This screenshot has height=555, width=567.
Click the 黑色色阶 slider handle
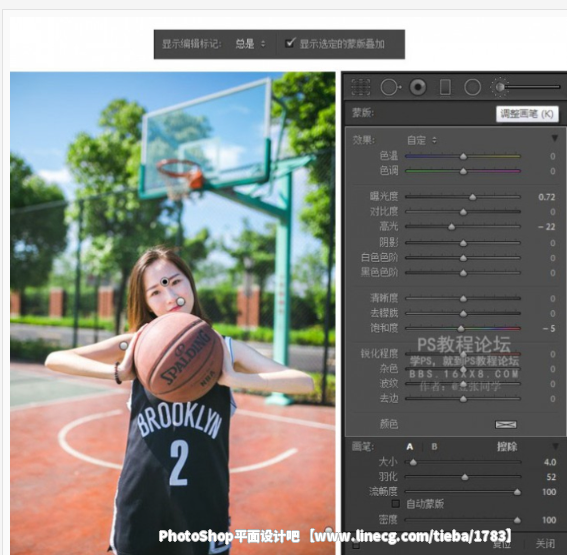click(x=463, y=273)
